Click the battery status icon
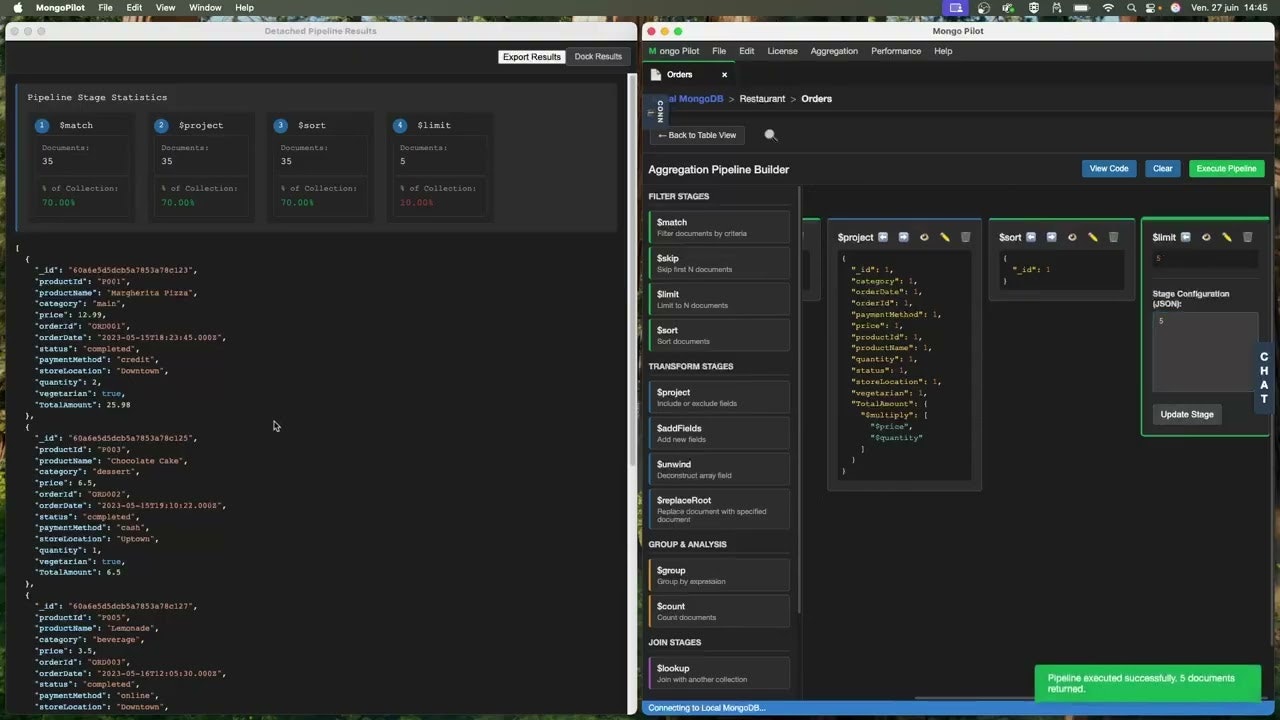This screenshot has height=720, width=1280. coord(1082,8)
